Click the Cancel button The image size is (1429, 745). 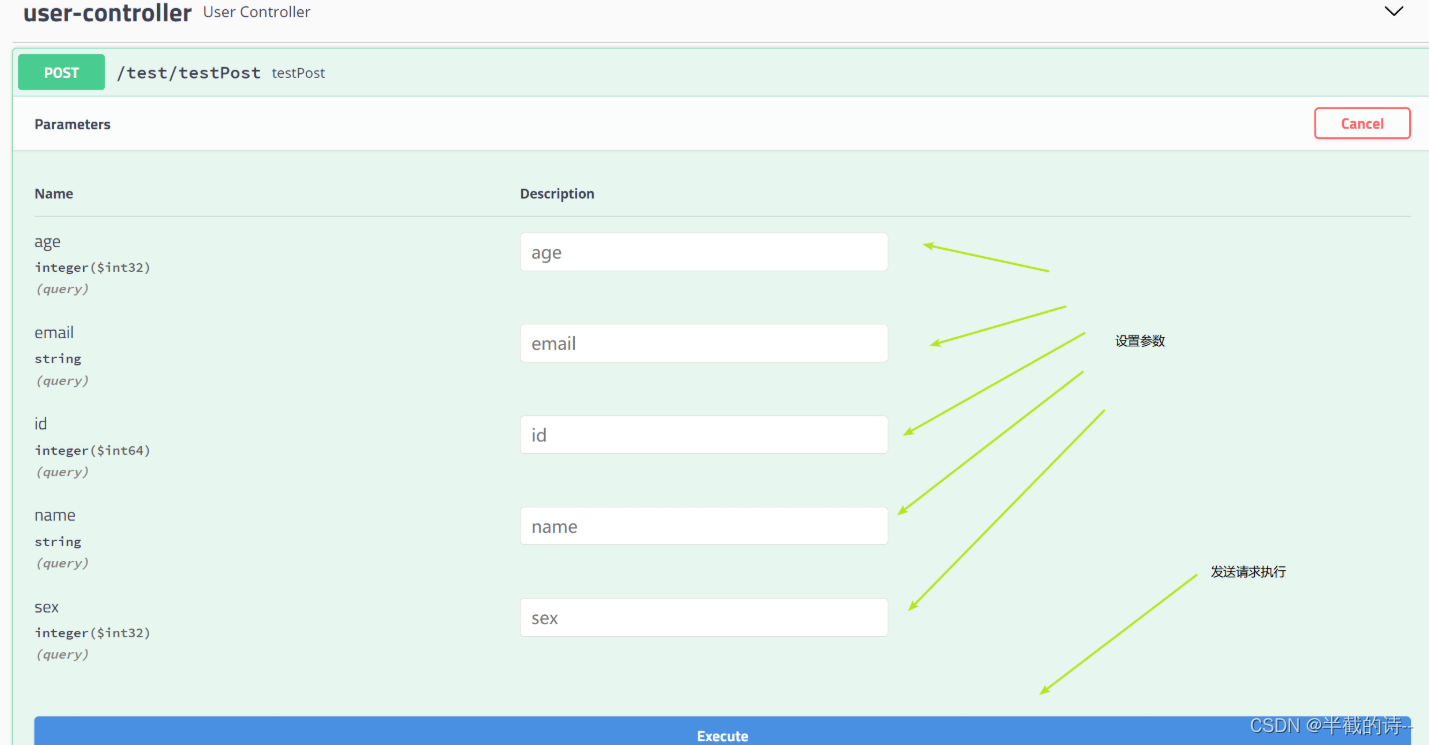pos(1361,123)
